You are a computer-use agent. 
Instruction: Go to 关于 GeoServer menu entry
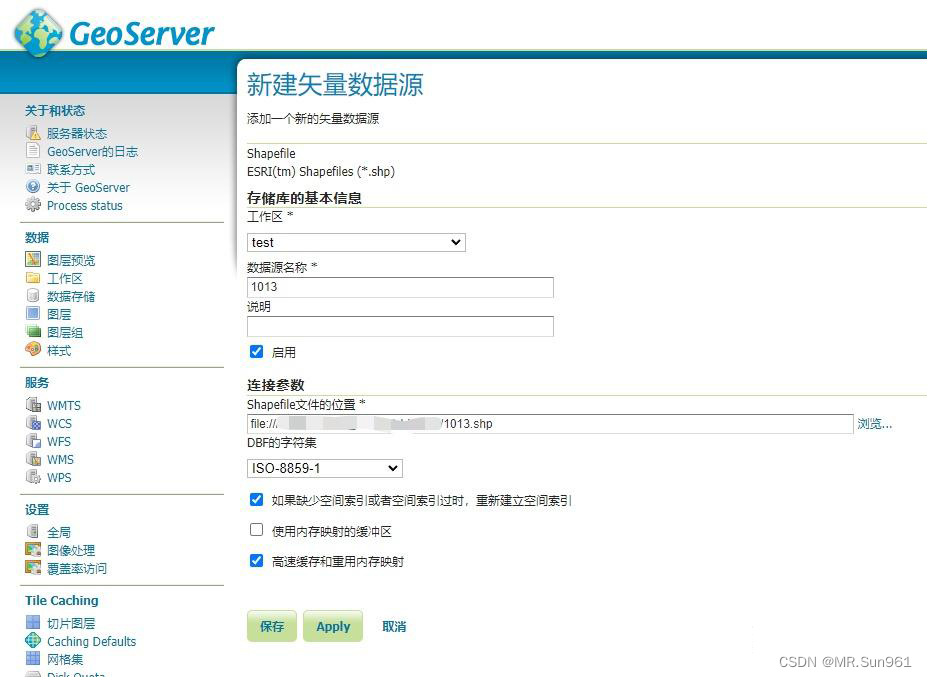coord(87,187)
